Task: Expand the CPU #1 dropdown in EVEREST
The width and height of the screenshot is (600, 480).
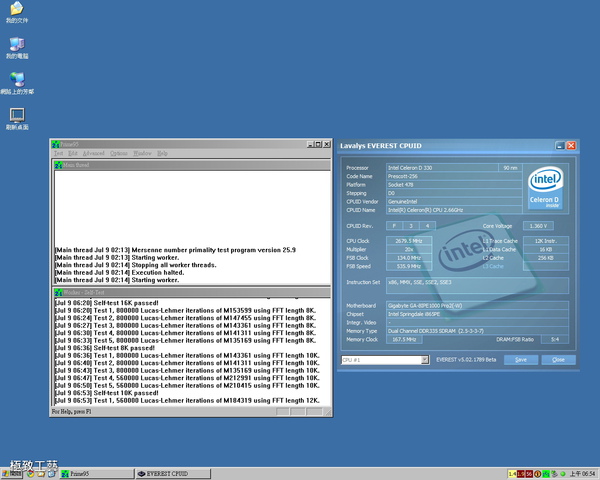Action: (425, 360)
